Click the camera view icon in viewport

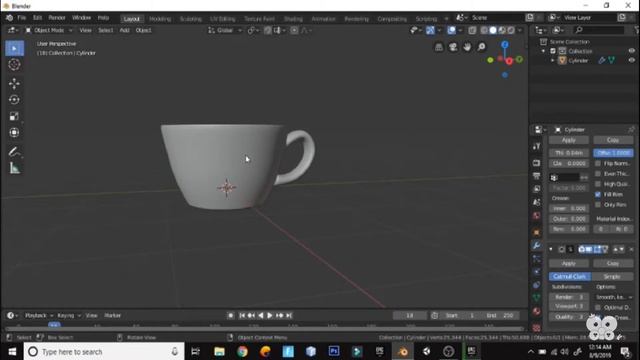[453, 47]
